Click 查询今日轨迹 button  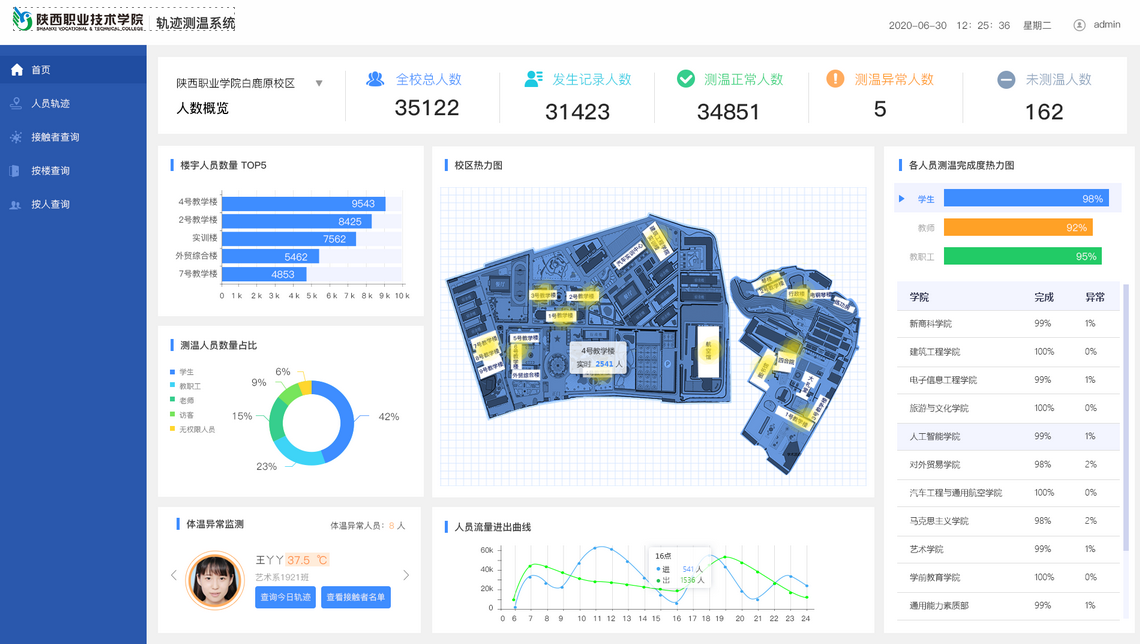point(285,598)
